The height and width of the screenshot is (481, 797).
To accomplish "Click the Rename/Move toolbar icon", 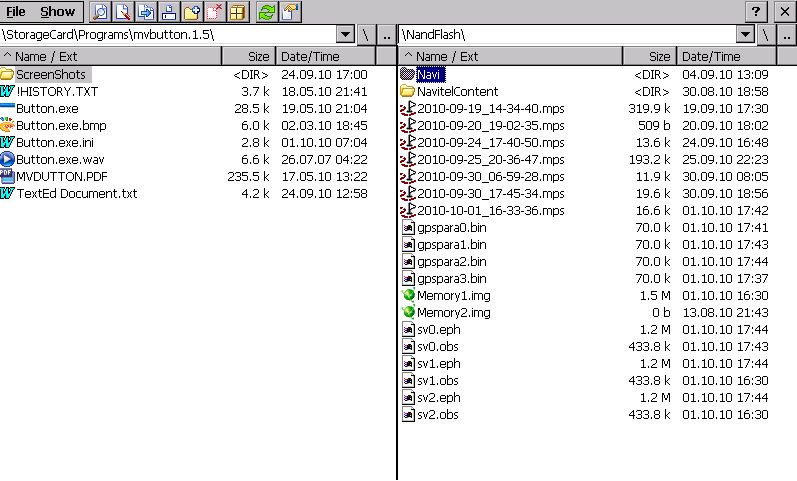I will click(169, 12).
